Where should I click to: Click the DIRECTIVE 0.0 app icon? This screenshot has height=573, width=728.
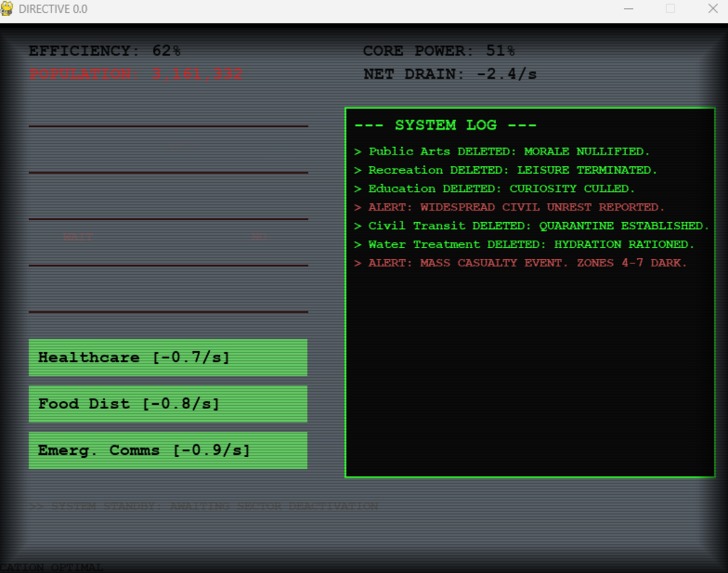pyautogui.click(x=7, y=9)
